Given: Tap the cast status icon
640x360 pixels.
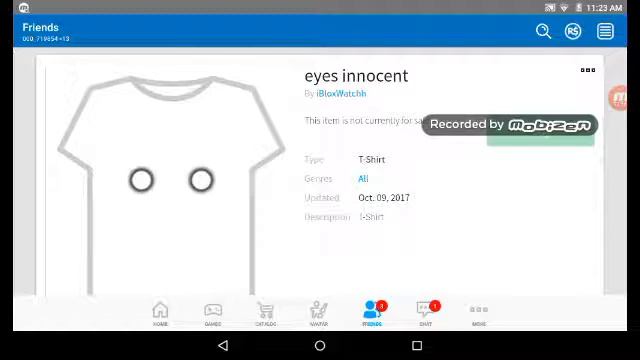Looking at the screenshot, I should (x=550, y=8).
